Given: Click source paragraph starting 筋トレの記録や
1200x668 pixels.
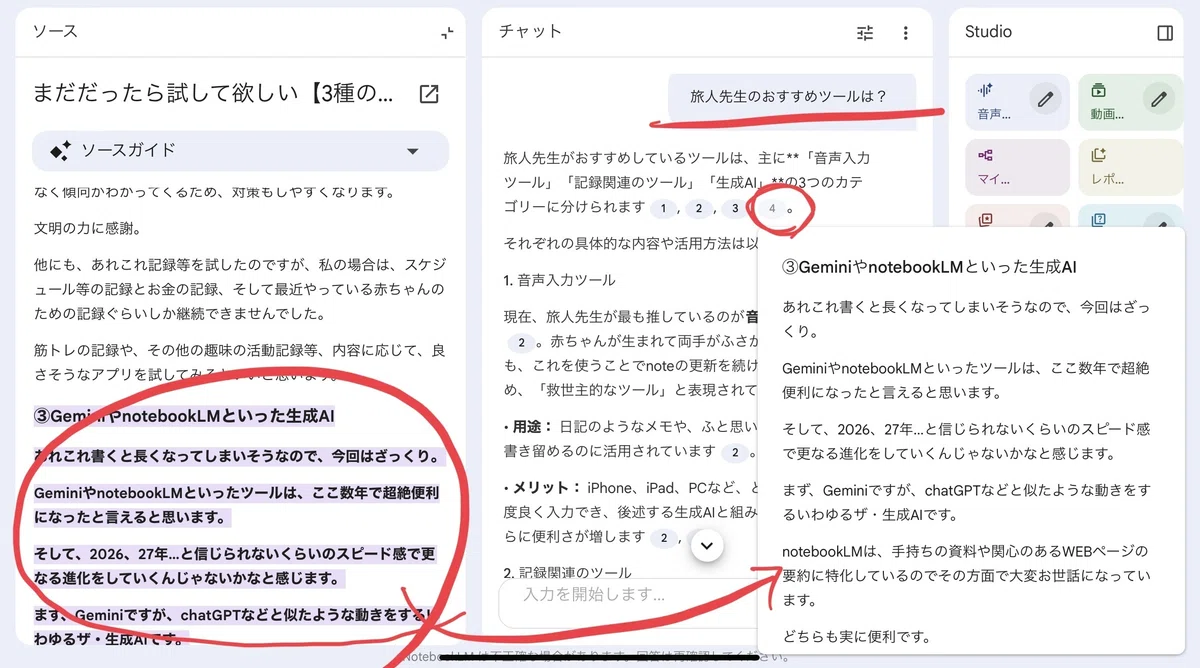Looking at the screenshot, I should click(239, 363).
